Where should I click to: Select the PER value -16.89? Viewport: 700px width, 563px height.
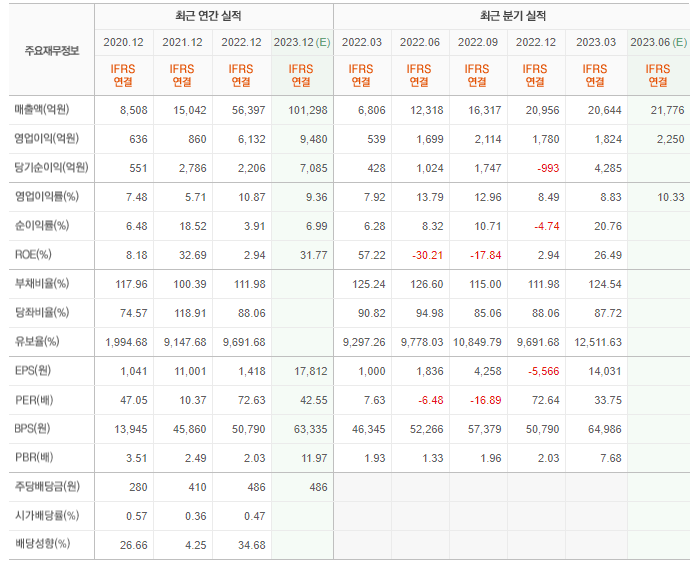[x=486, y=400]
